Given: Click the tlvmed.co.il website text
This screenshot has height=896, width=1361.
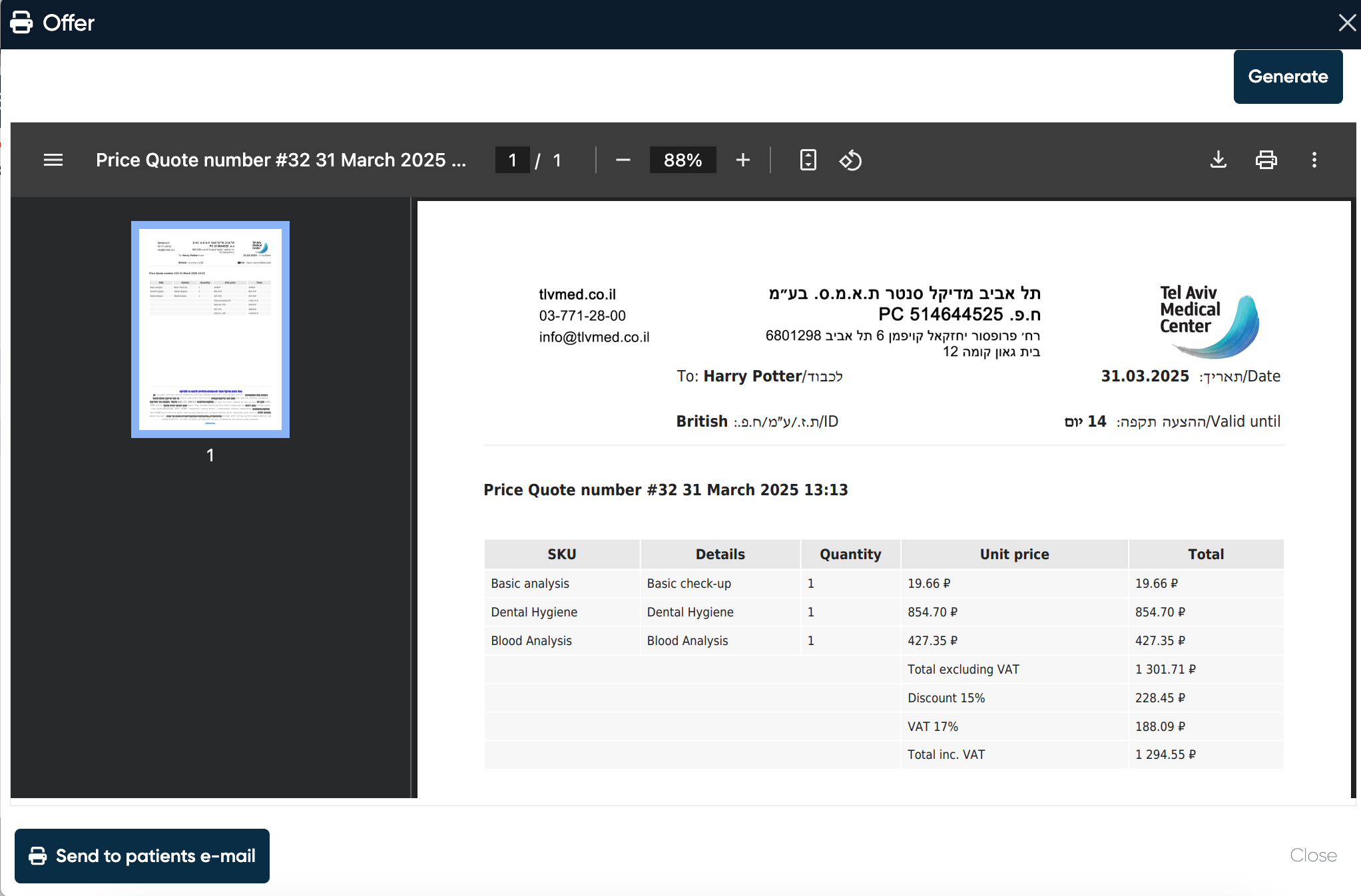Looking at the screenshot, I should [577, 294].
